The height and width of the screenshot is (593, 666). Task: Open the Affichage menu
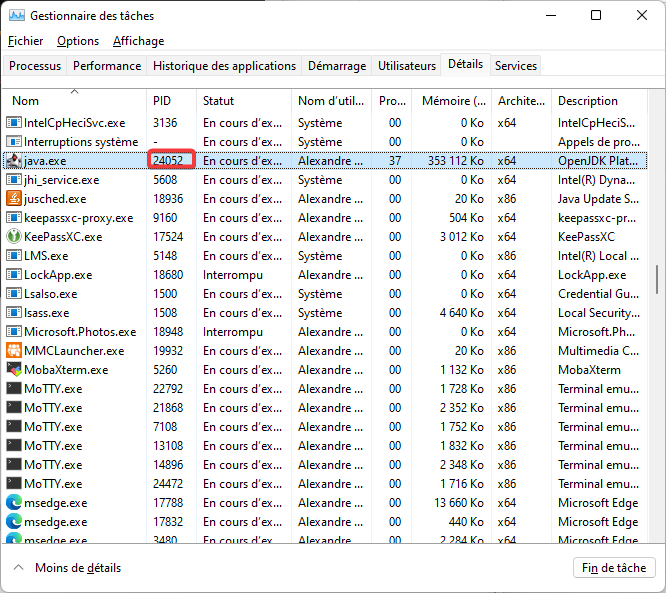[x=138, y=41]
